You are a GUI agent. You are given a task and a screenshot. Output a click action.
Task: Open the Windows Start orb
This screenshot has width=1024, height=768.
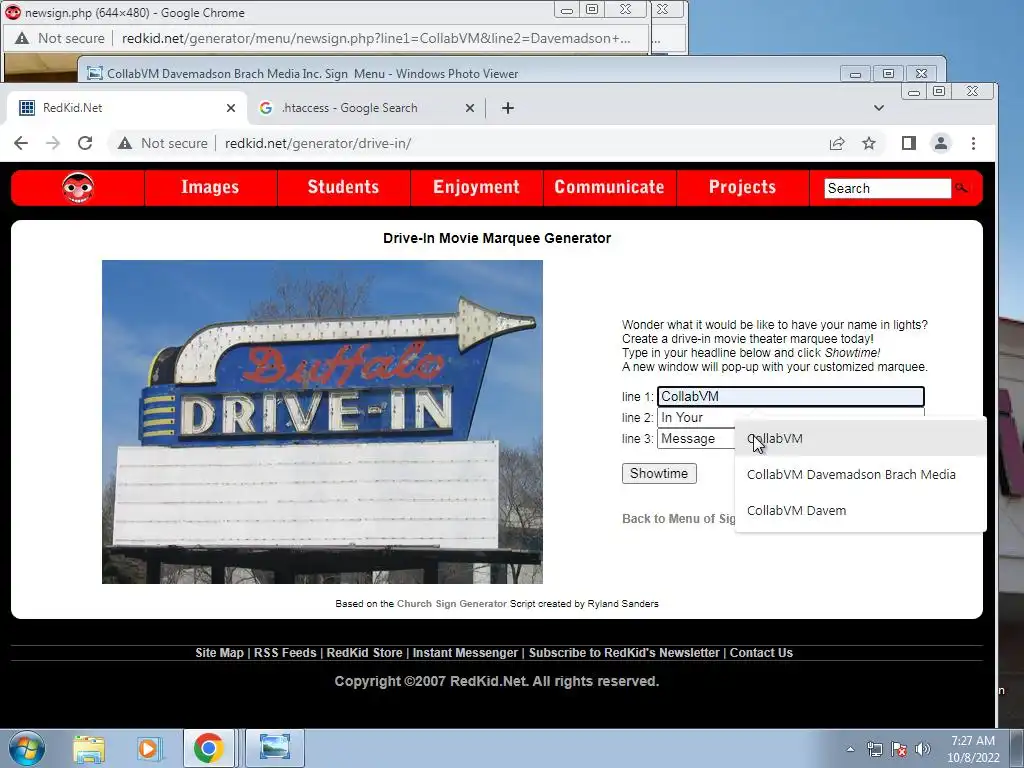tap(27, 748)
